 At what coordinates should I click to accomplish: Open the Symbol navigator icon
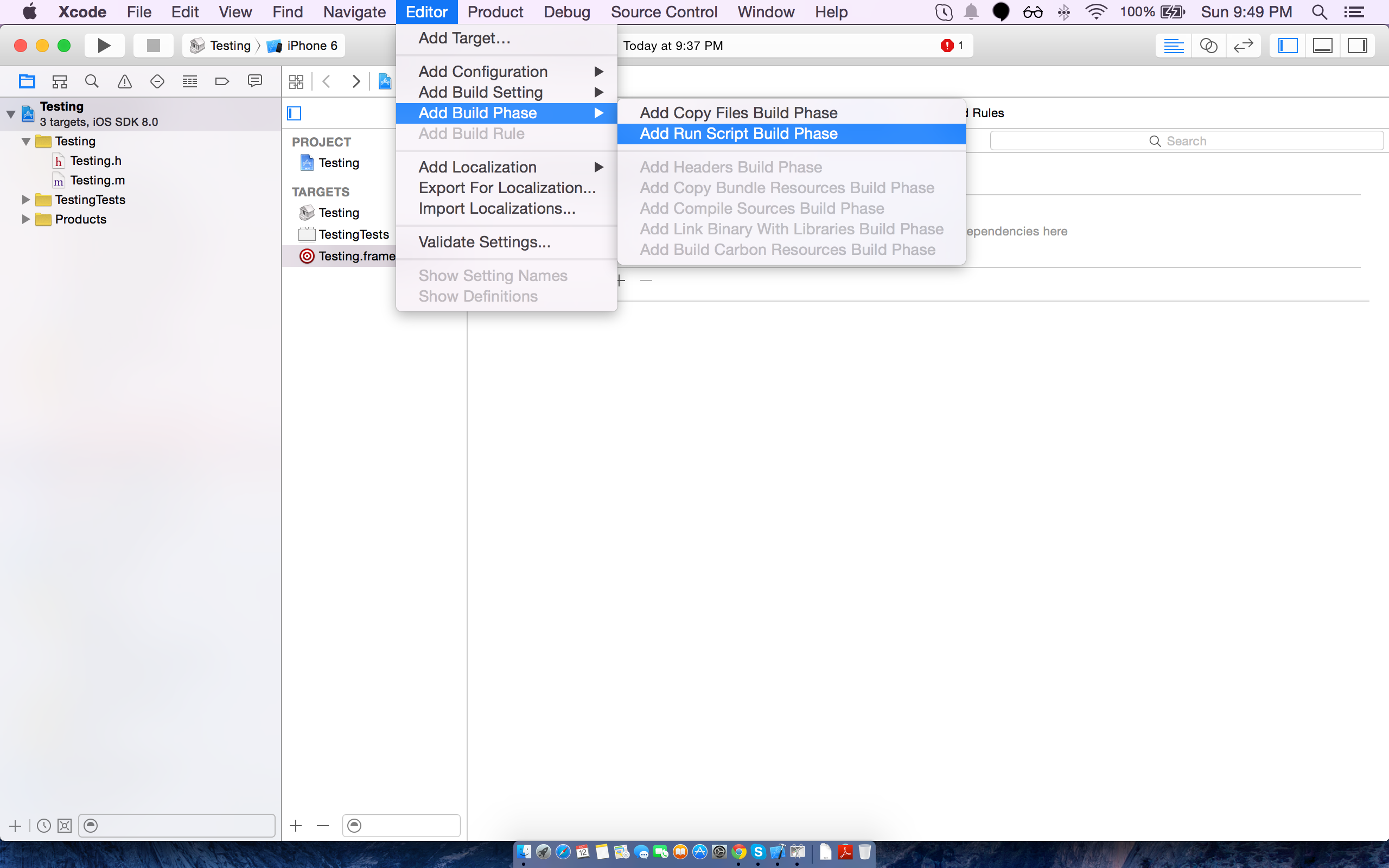click(x=60, y=81)
